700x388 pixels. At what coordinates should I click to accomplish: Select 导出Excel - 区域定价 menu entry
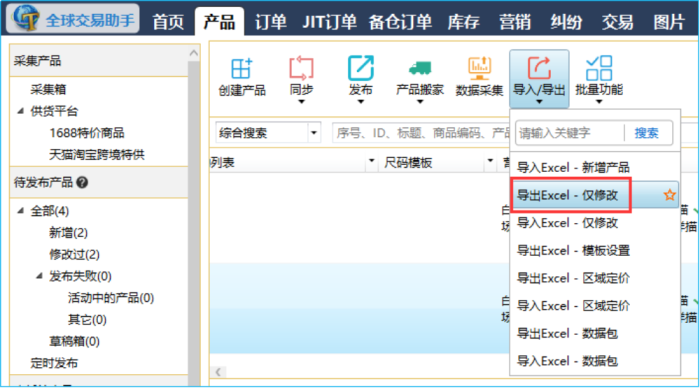click(x=595, y=278)
